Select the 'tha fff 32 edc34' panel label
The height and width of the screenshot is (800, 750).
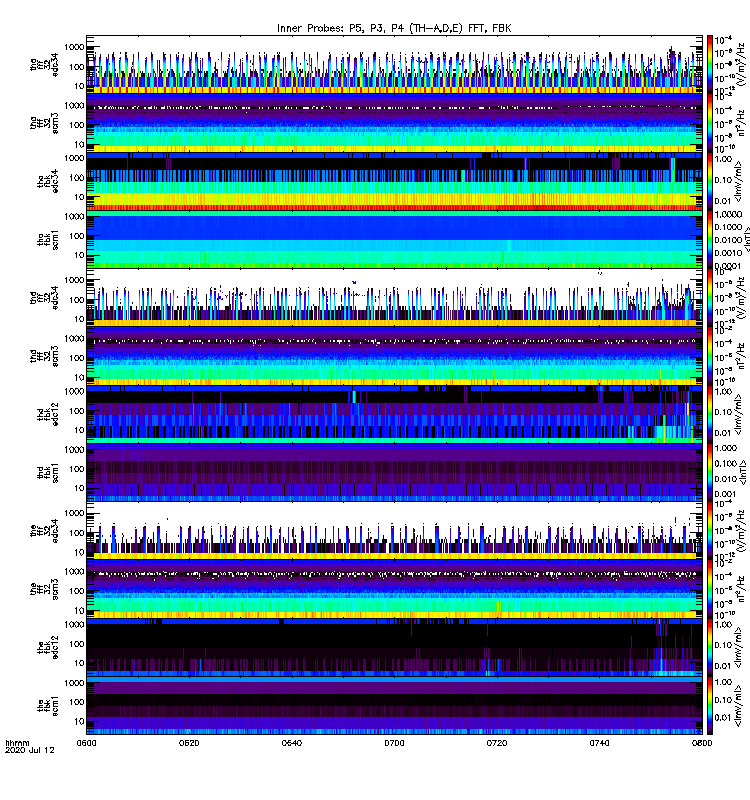click(44, 65)
